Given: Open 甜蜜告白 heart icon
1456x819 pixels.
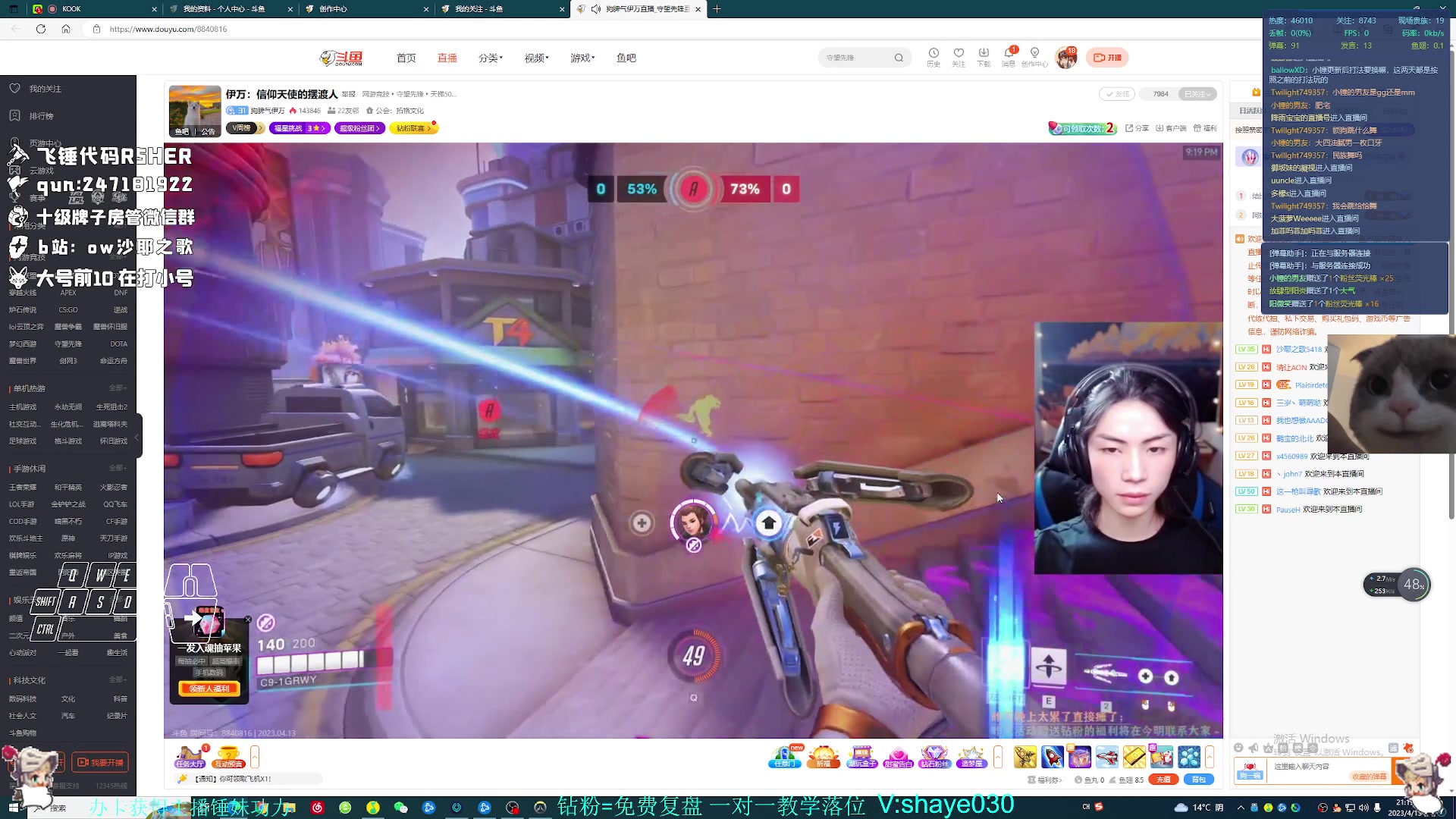Looking at the screenshot, I should [898, 756].
